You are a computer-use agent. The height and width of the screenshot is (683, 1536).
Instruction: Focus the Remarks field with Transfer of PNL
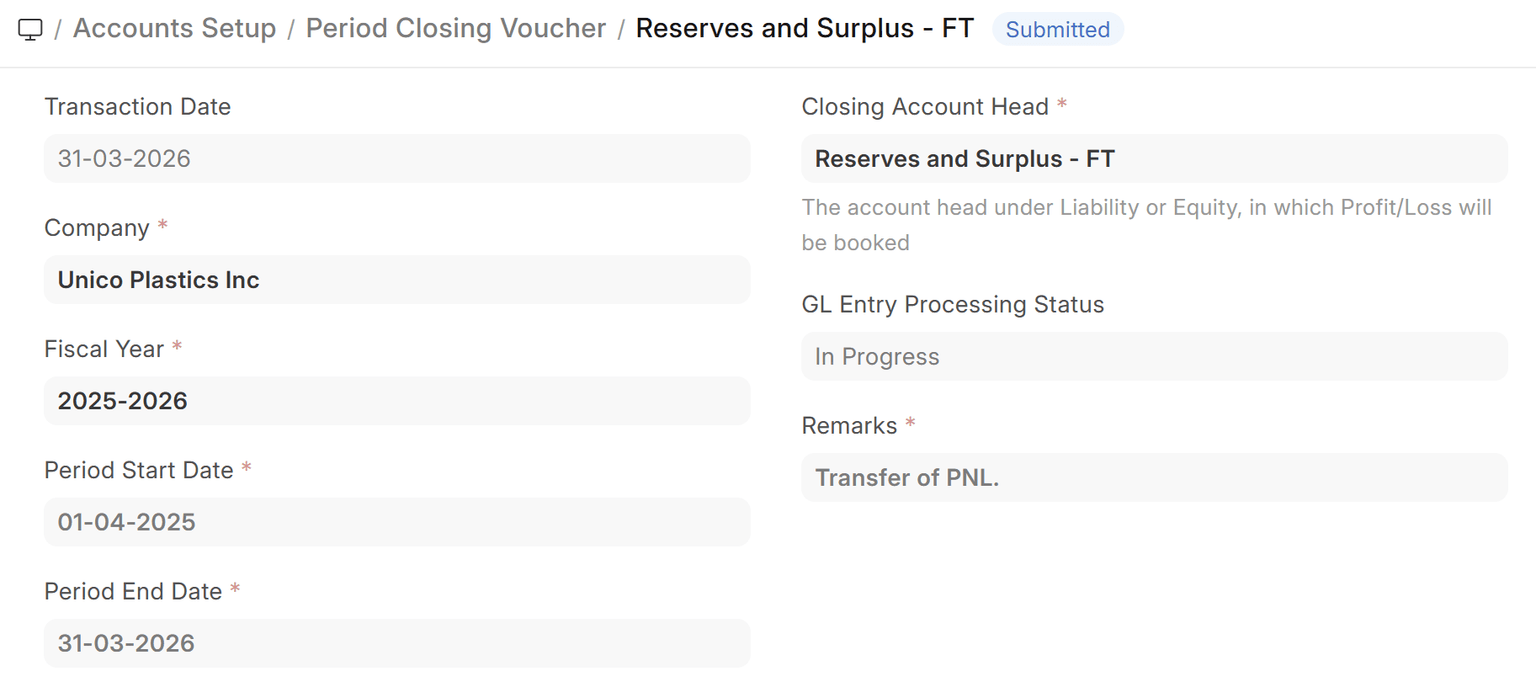[1154, 478]
